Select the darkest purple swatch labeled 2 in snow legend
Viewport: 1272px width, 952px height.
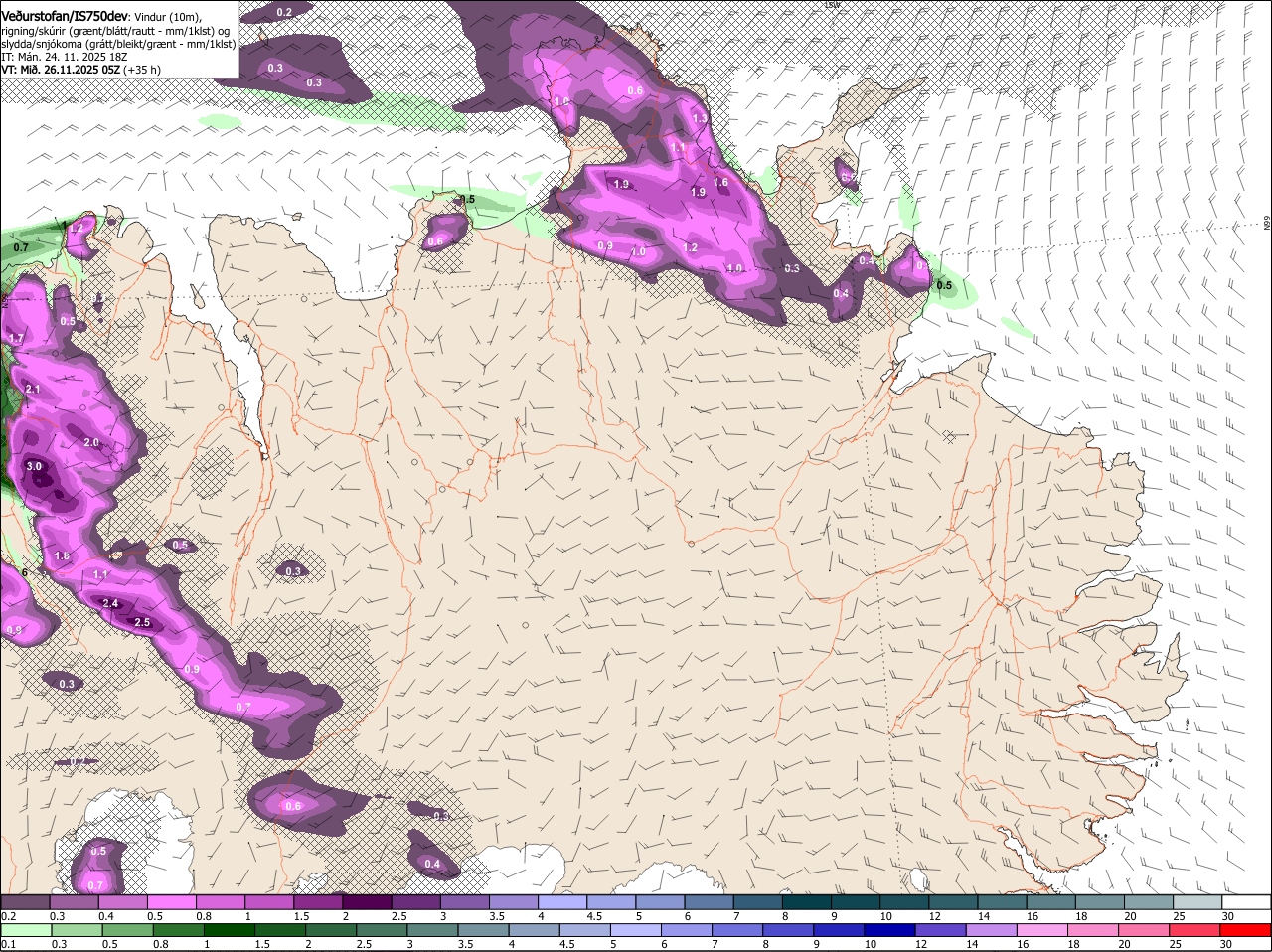(x=367, y=901)
